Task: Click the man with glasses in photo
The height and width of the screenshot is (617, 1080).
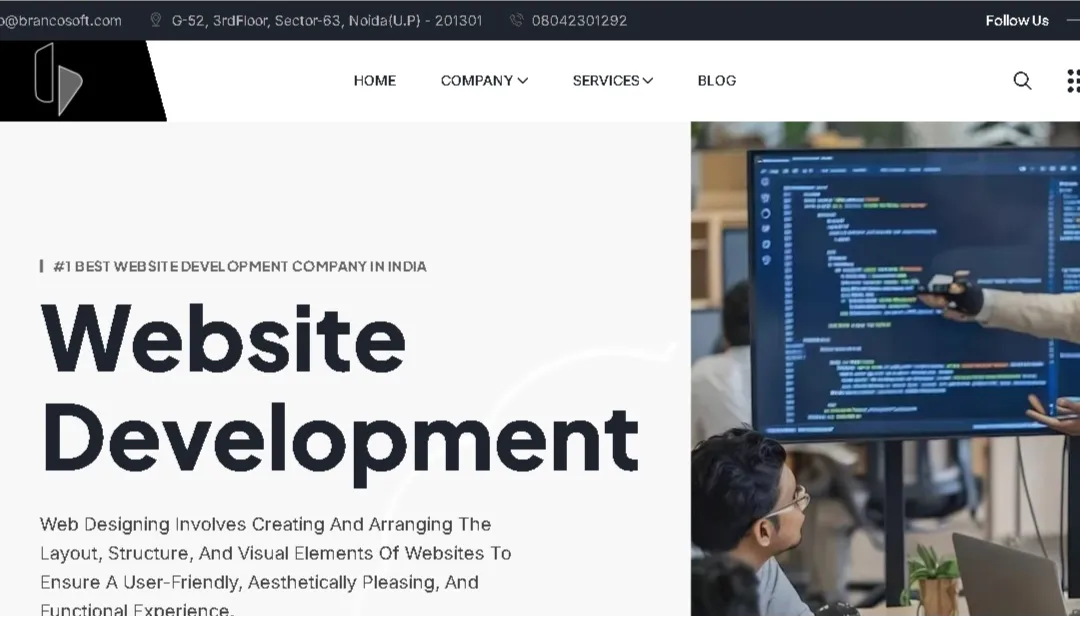Action: [x=750, y=520]
